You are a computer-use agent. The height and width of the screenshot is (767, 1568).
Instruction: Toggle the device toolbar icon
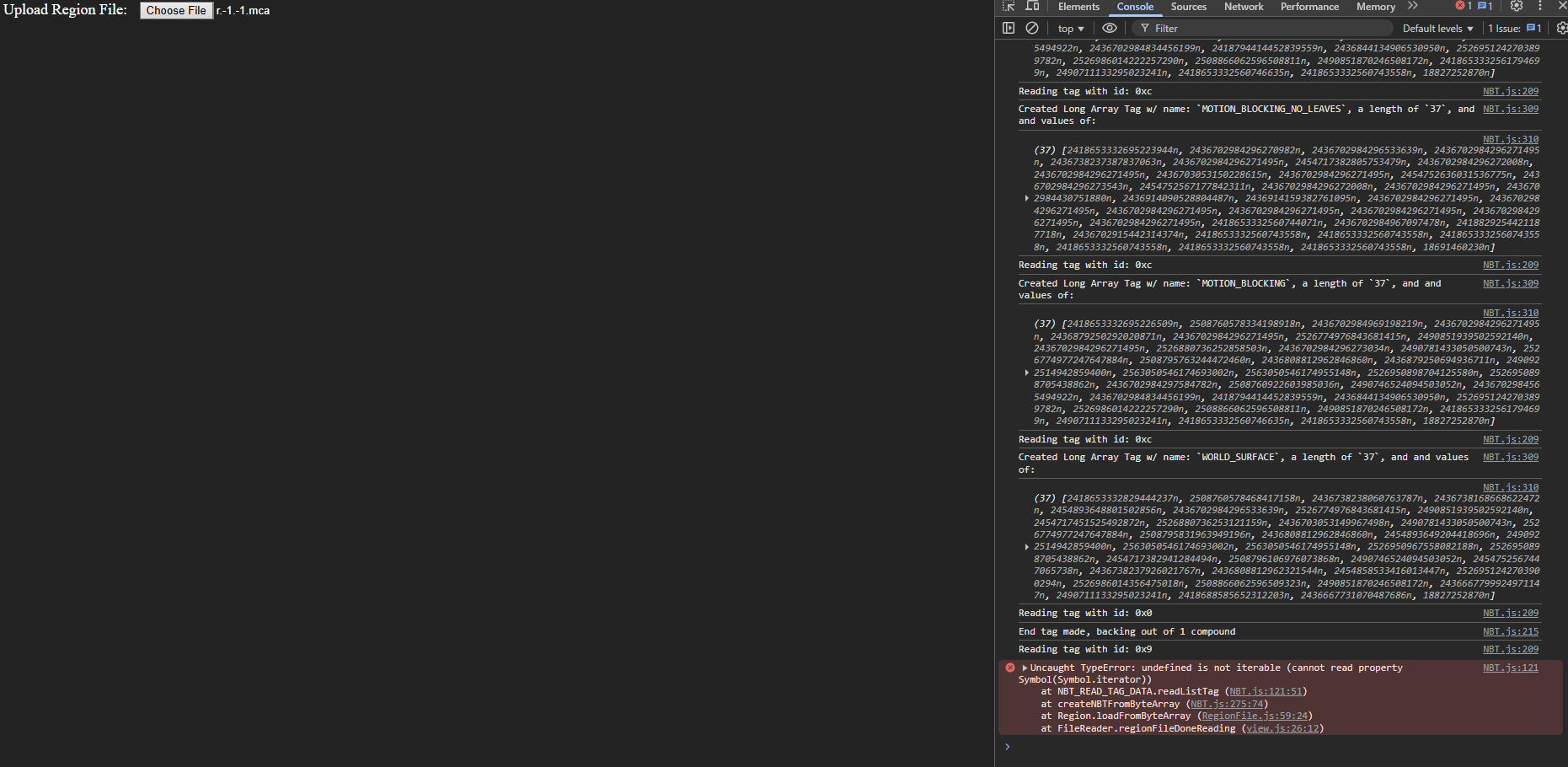[1032, 7]
